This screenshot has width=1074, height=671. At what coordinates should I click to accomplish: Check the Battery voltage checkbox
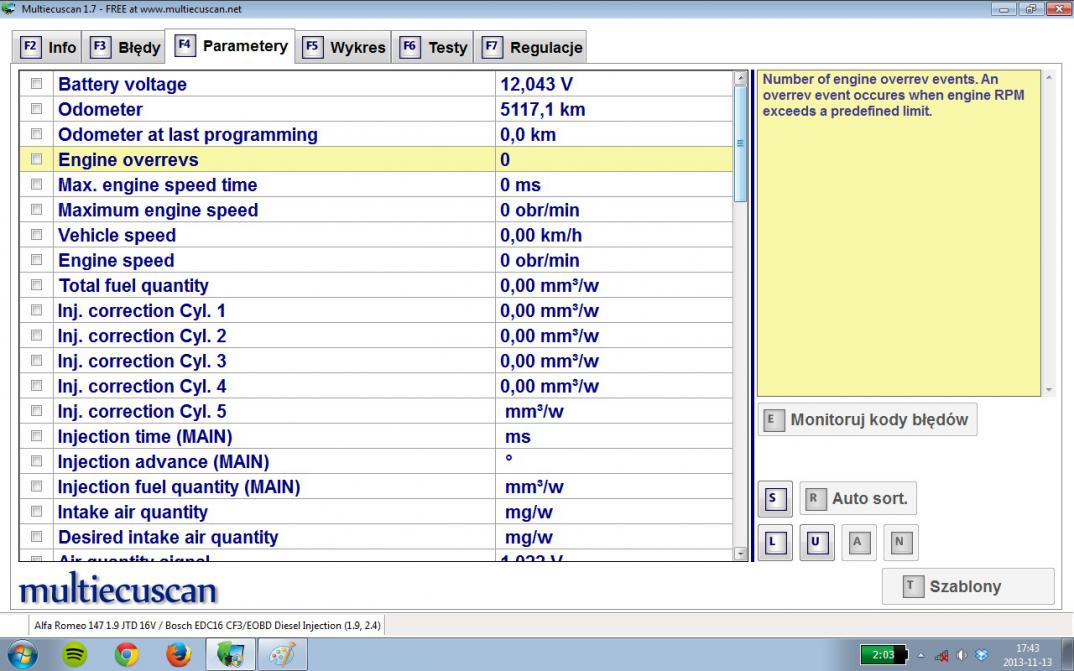coord(36,84)
